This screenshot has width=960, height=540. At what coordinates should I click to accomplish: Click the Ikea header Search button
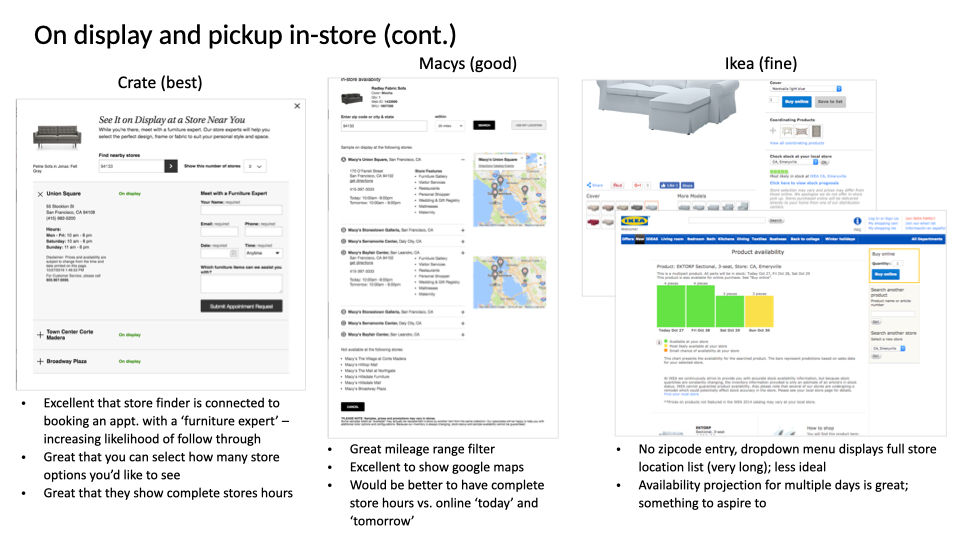(x=776, y=220)
